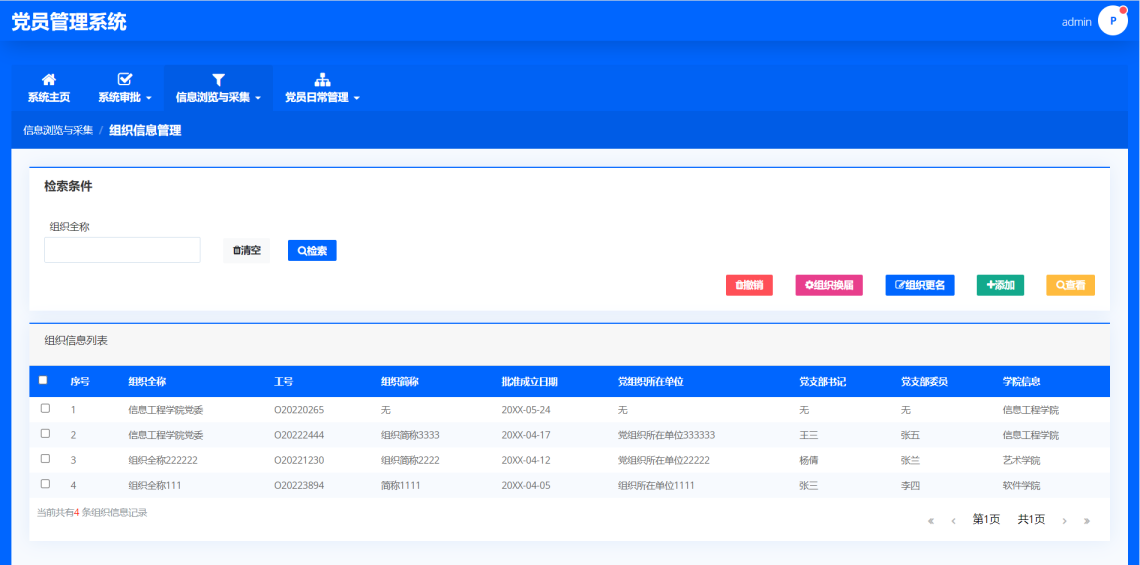1140x565 pixels.
Task: Click the filter funnel icon above 信息浏览与采集
Action: click(x=218, y=79)
